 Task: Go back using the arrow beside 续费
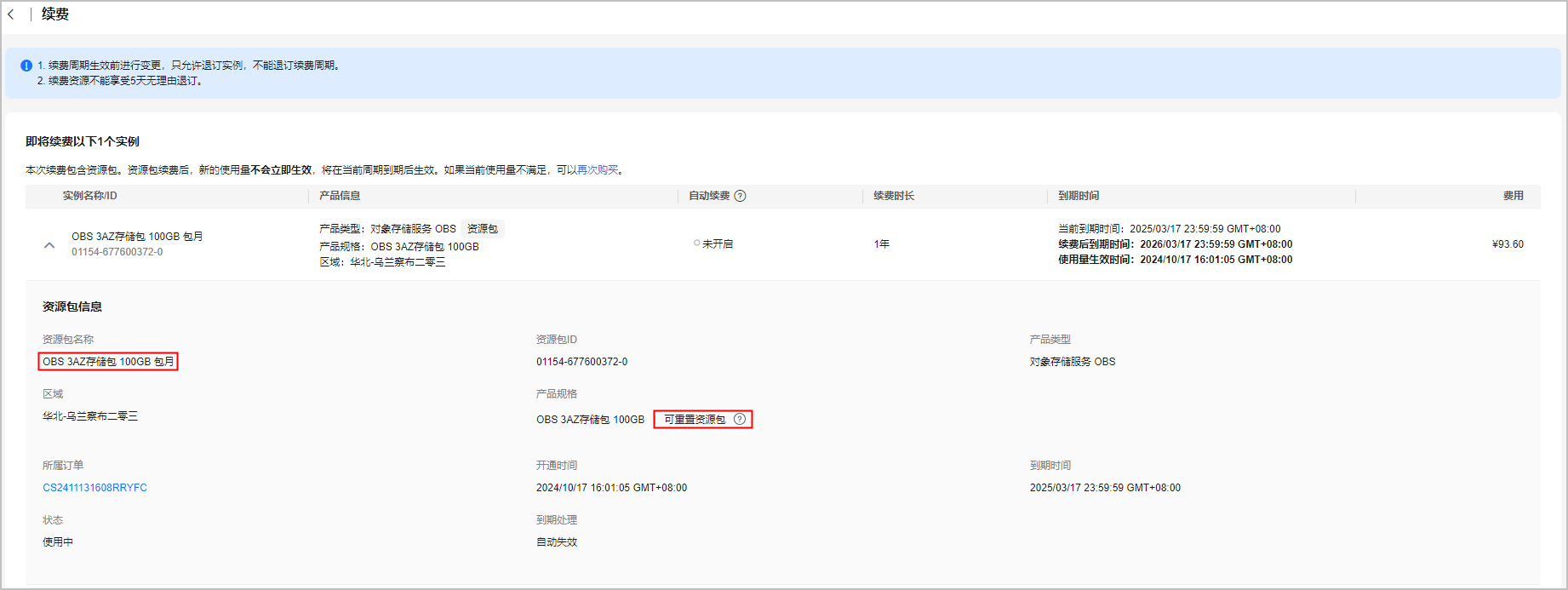click(x=11, y=14)
